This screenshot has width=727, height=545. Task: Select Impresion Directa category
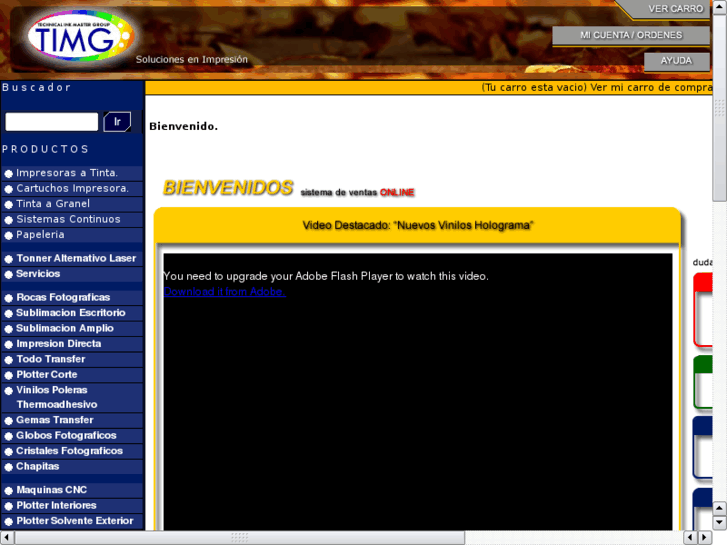[x=58, y=344]
